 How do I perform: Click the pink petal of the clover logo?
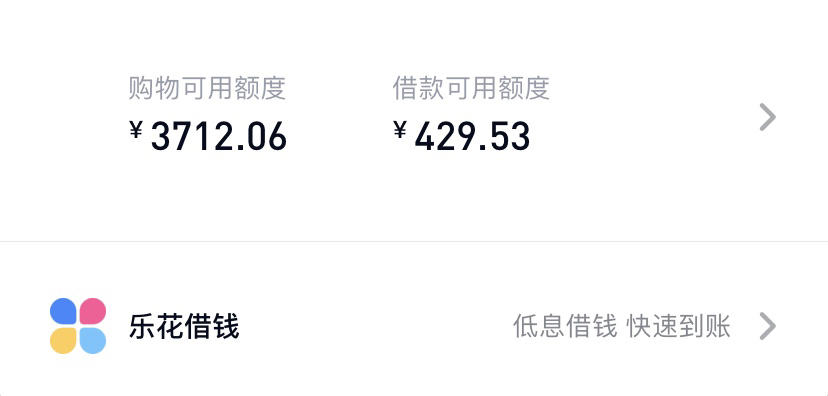pyautogui.click(x=93, y=311)
